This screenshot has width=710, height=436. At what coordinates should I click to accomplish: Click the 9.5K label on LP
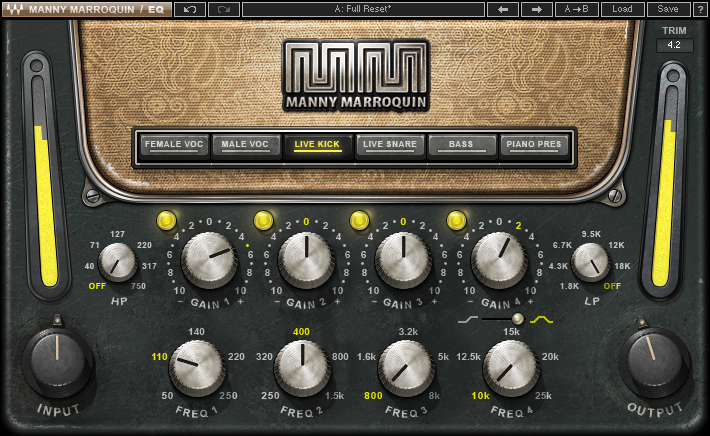(x=591, y=234)
